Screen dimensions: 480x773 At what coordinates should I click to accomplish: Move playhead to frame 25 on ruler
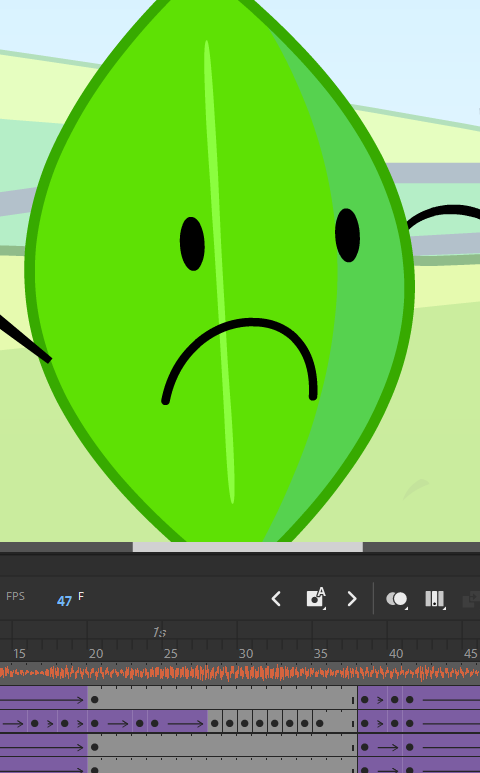[171, 654]
